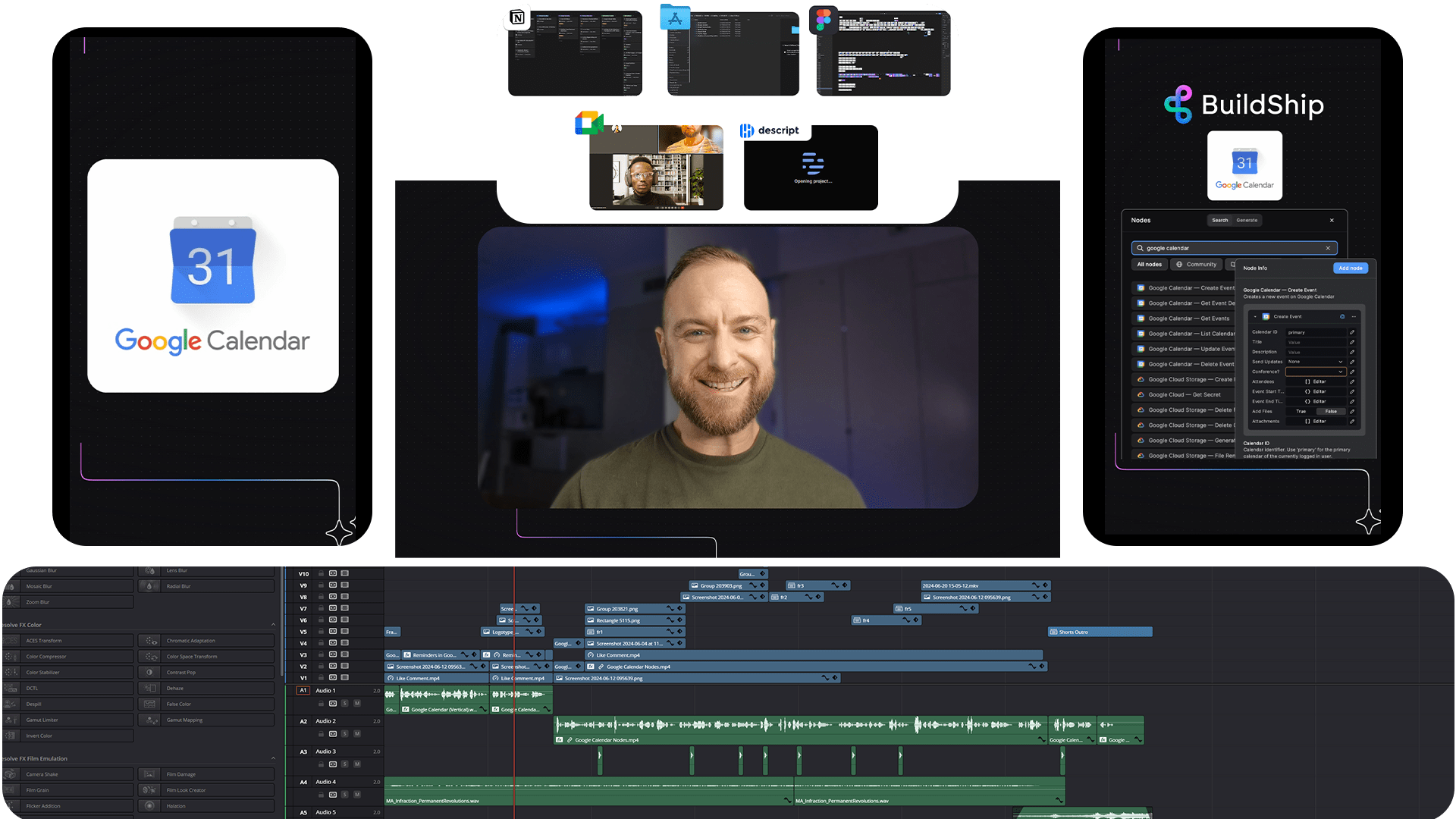Set Add Files to True
This screenshot has width=1456, height=819.
coord(1301,411)
